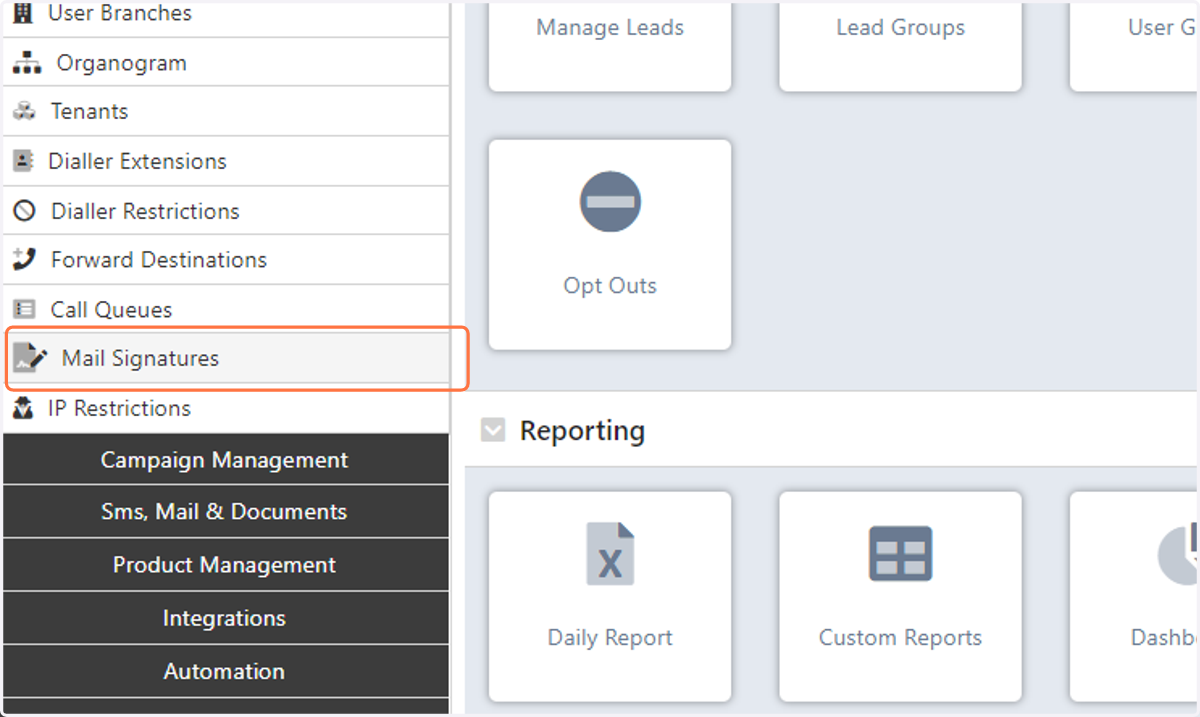Expand Product Management section

click(226, 565)
